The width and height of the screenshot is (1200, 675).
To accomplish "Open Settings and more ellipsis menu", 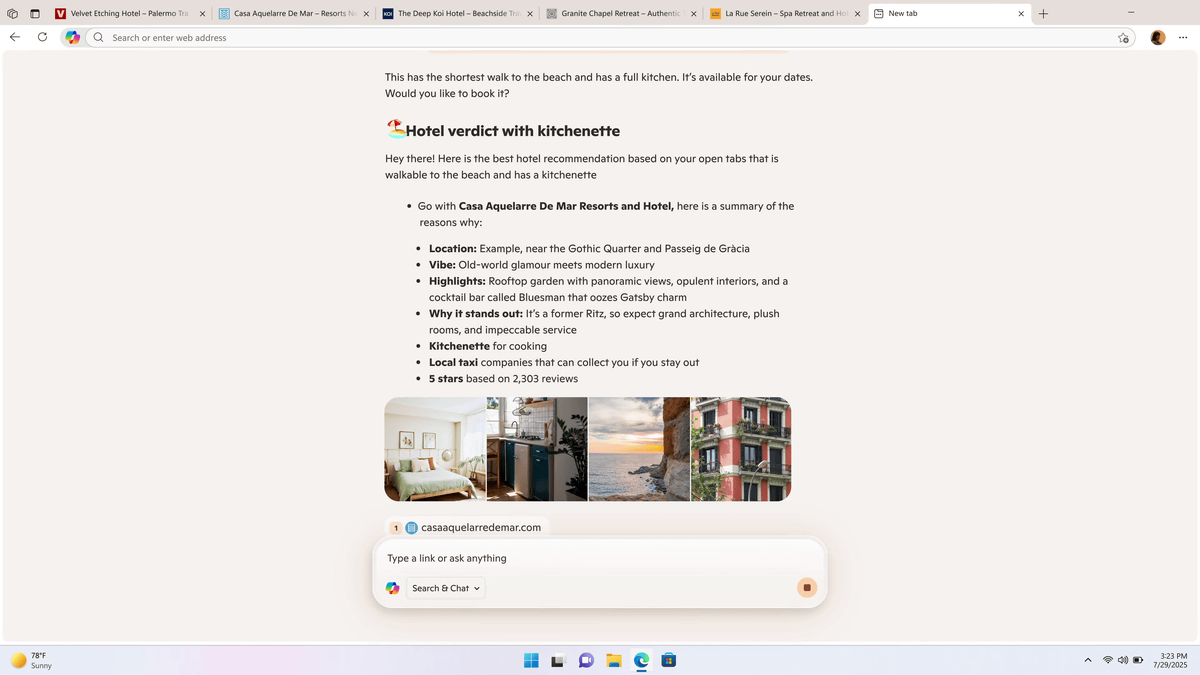I will [1183, 37].
